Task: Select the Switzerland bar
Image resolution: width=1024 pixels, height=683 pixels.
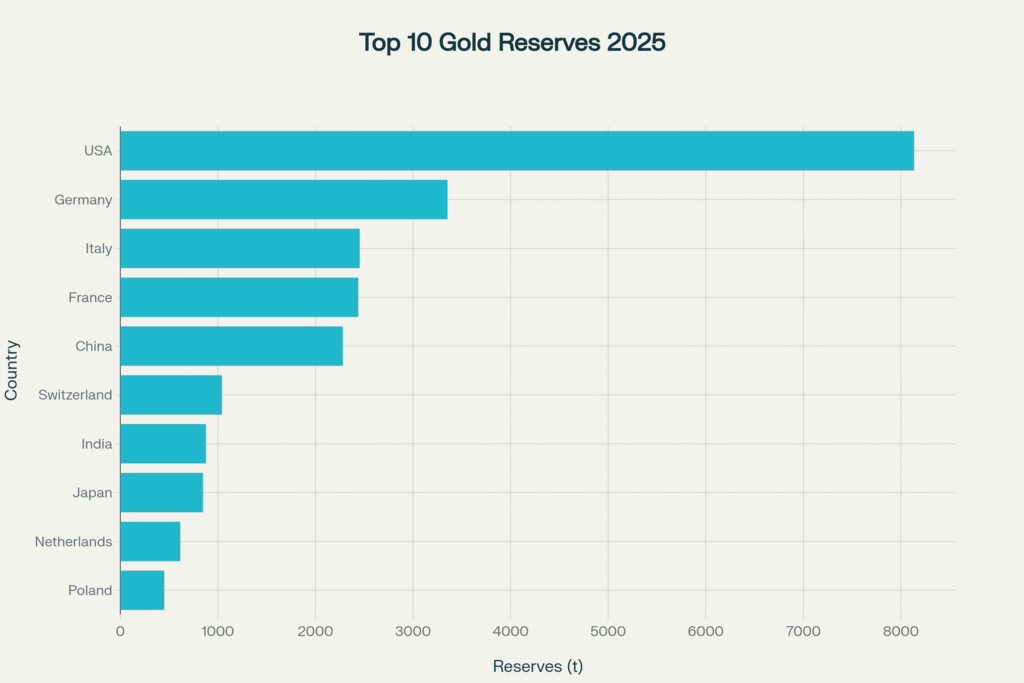Action: pos(170,395)
